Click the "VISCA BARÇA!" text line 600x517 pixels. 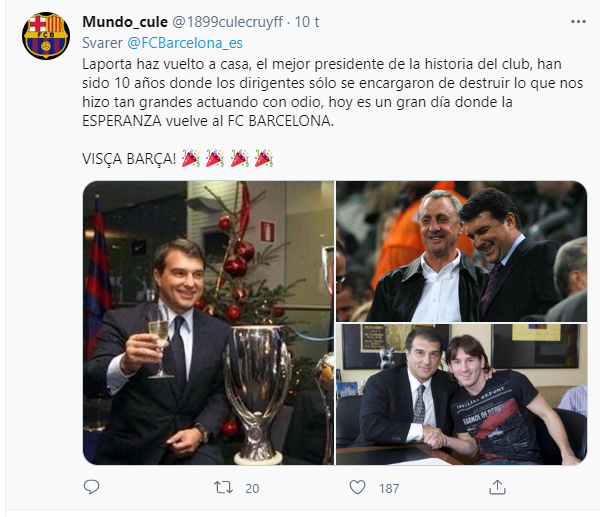tap(128, 158)
